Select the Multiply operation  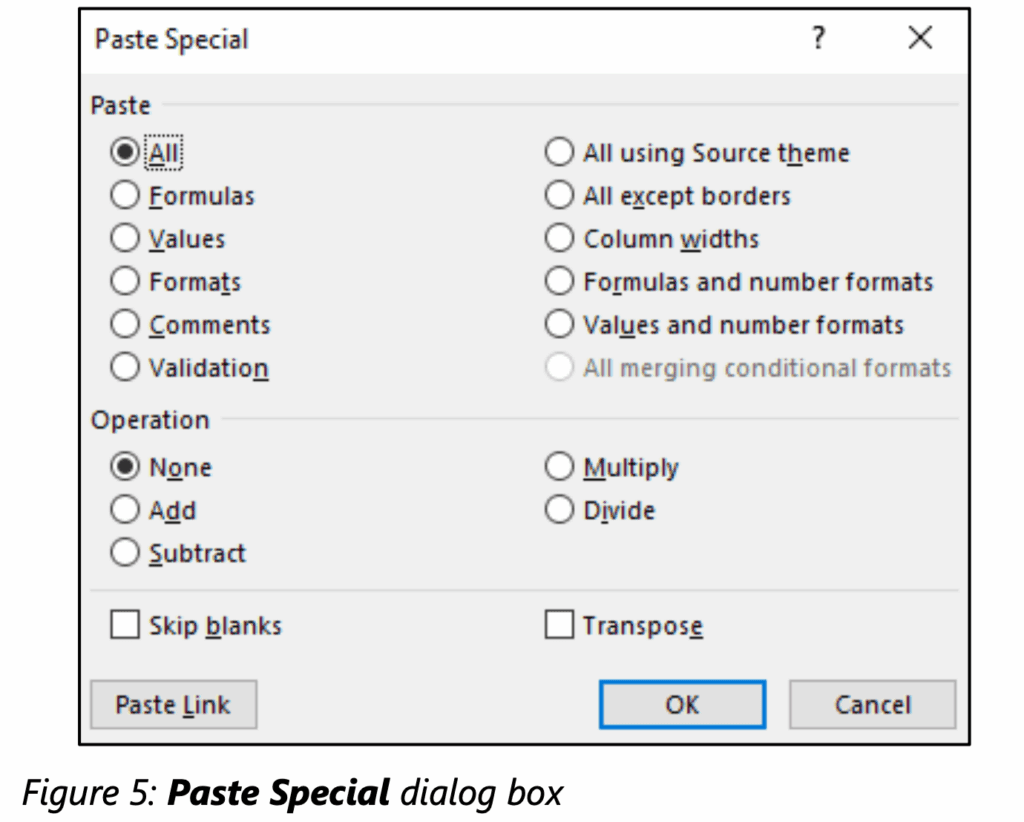click(x=559, y=467)
